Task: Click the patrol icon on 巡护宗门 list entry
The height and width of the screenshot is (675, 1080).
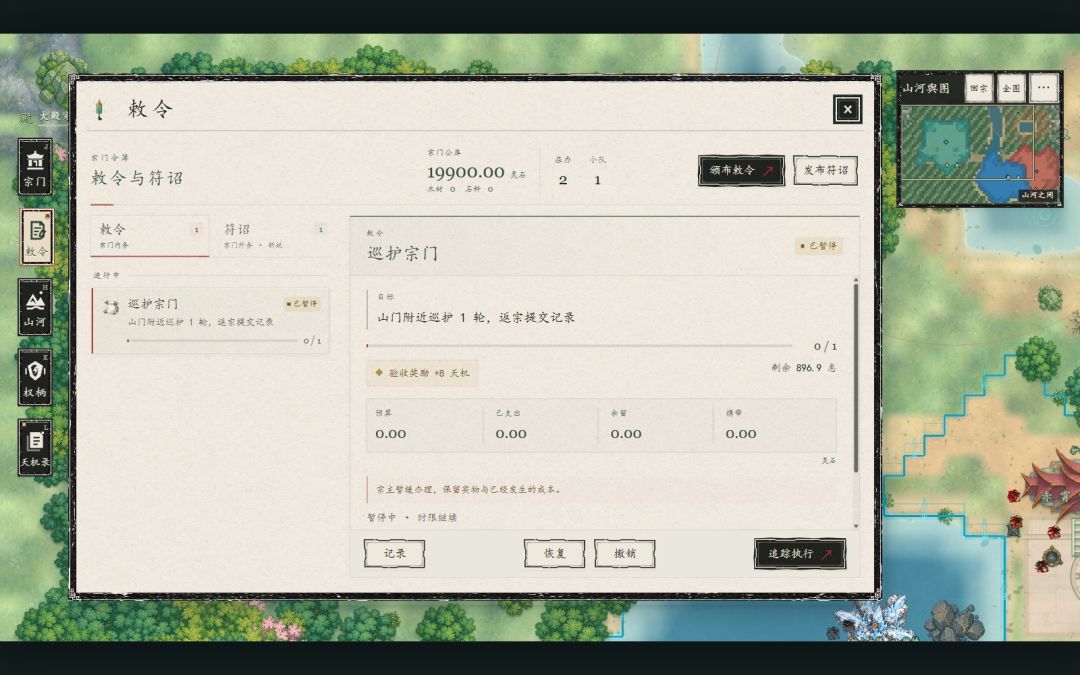Action: pyautogui.click(x=111, y=307)
